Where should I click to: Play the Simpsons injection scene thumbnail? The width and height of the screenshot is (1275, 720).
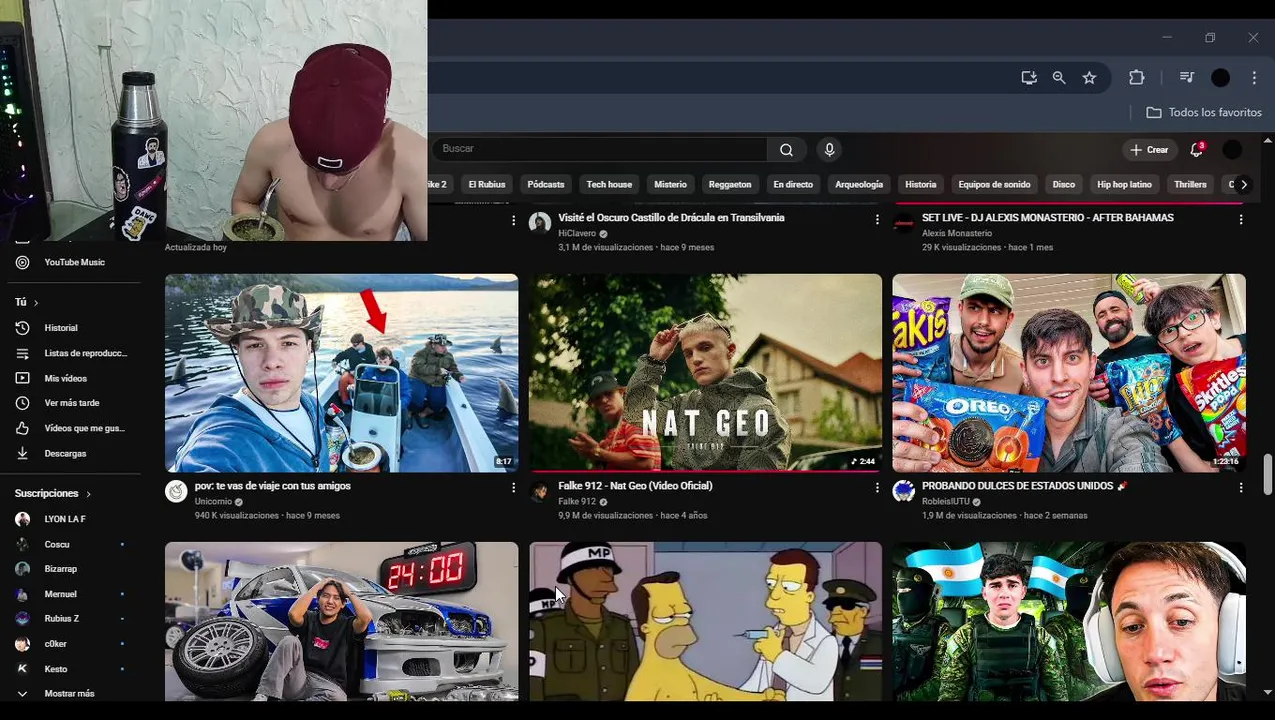point(706,622)
